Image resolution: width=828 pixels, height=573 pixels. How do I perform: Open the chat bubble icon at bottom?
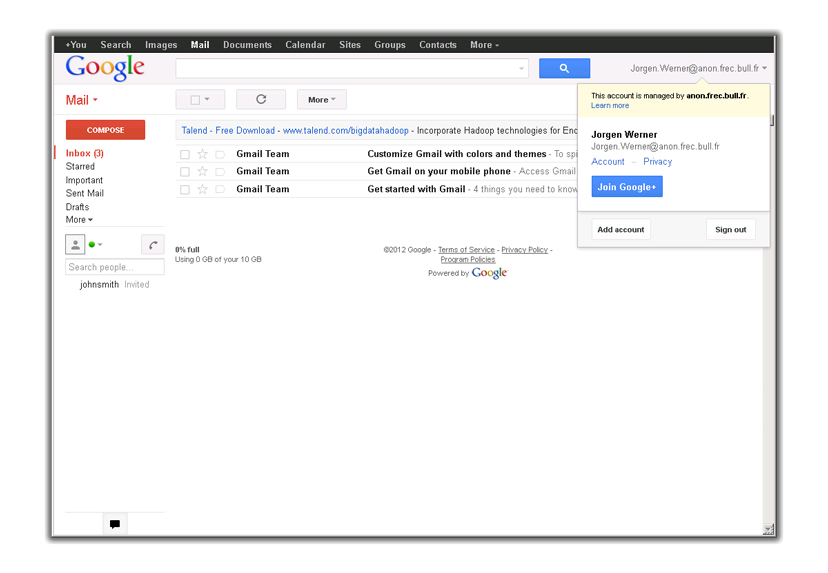pyautogui.click(x=115, y=524)
